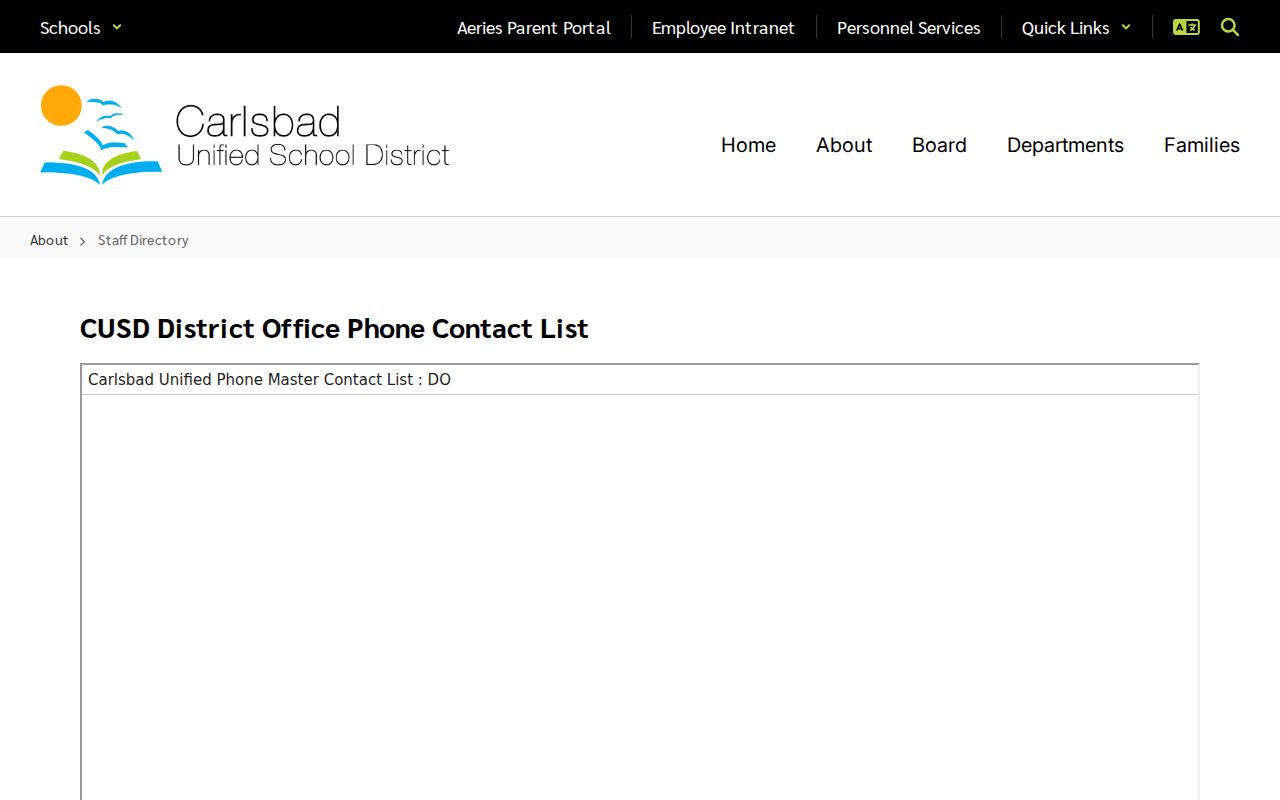This screenshot has height=800, width=1280.
Task: Open the Departments menu item
Action: click(x=1065, y=145)
